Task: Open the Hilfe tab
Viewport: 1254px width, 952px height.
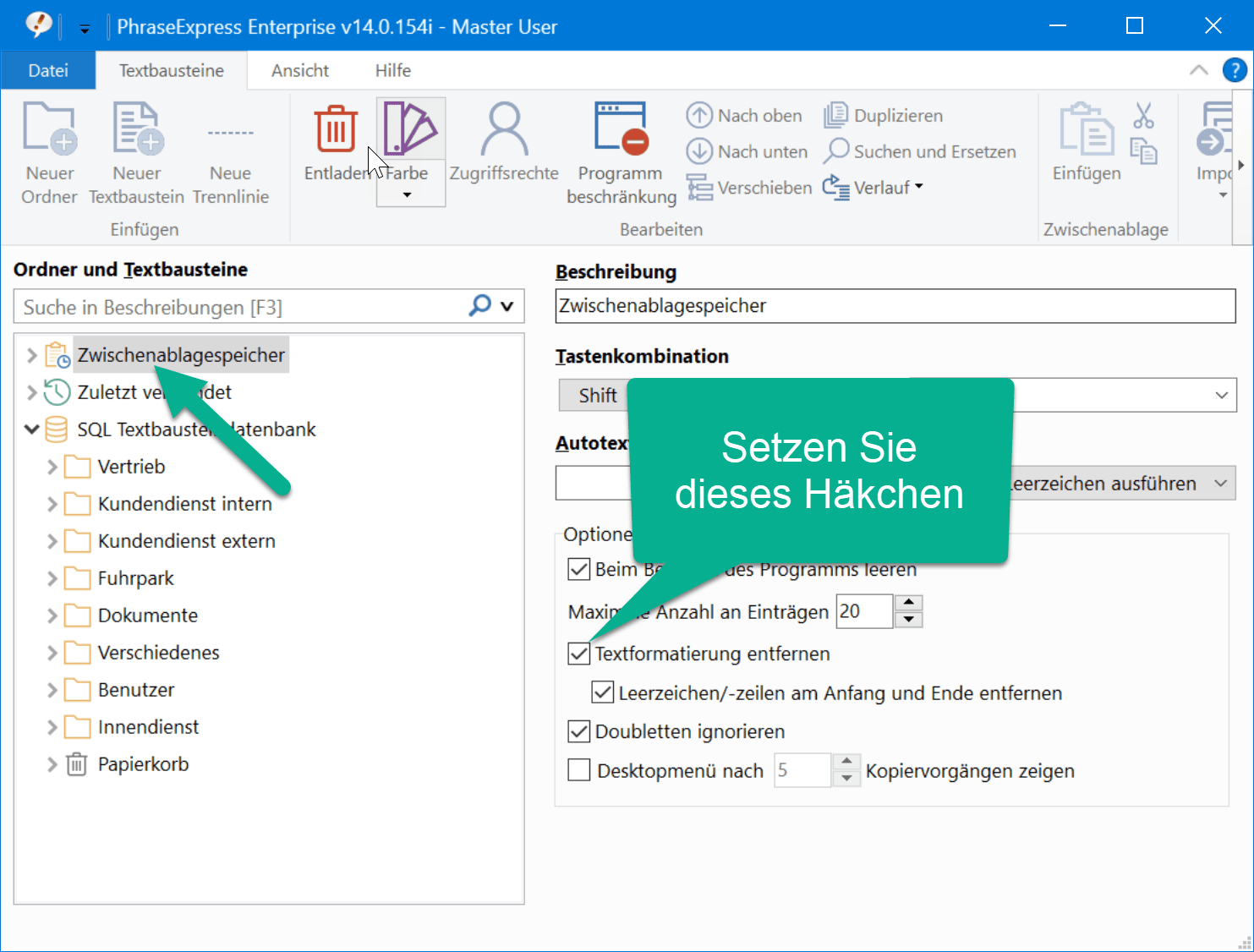Action: [393, 70]
